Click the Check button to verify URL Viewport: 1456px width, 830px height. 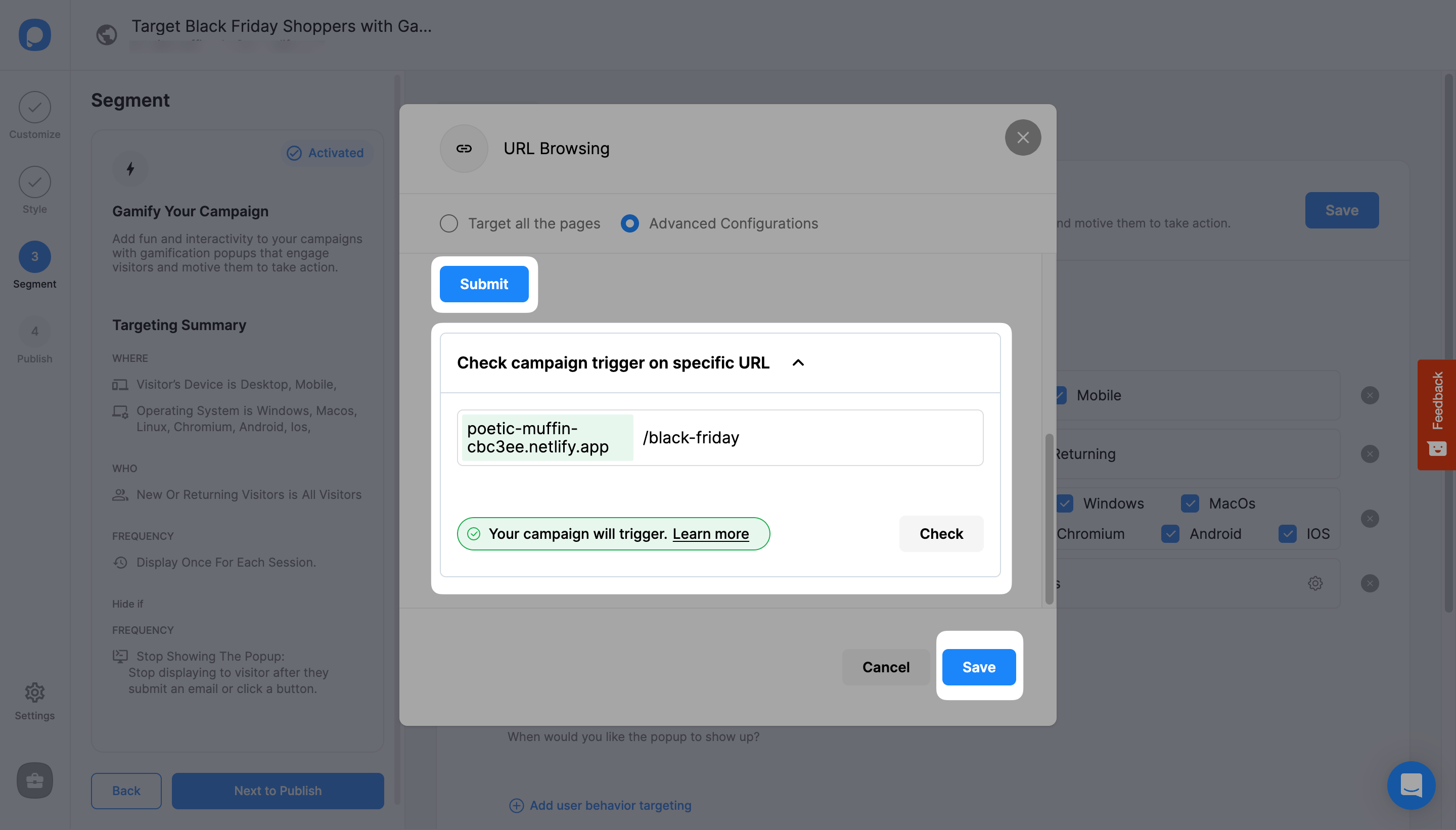[941, 533]
